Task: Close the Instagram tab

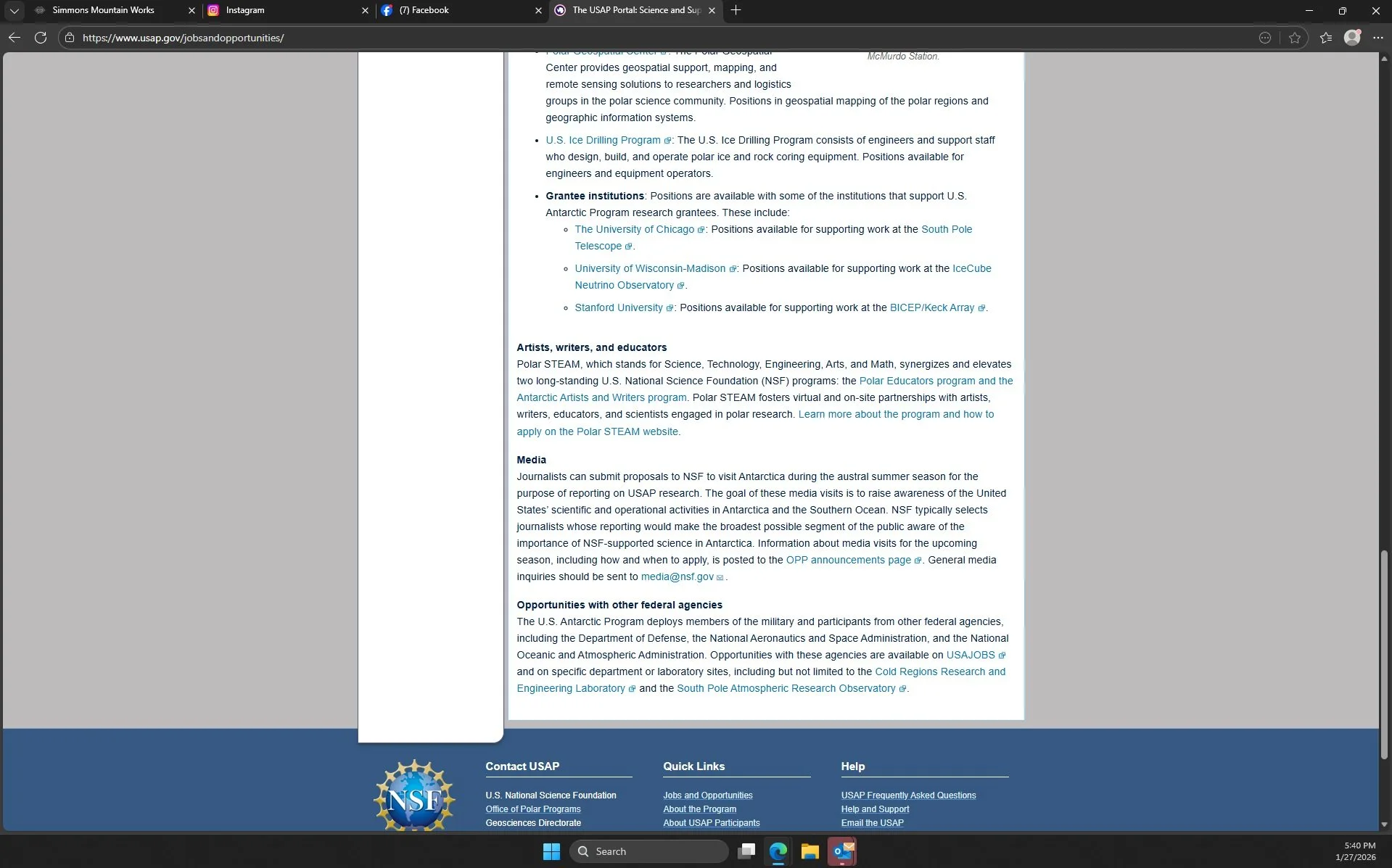Action: point(365,10)
